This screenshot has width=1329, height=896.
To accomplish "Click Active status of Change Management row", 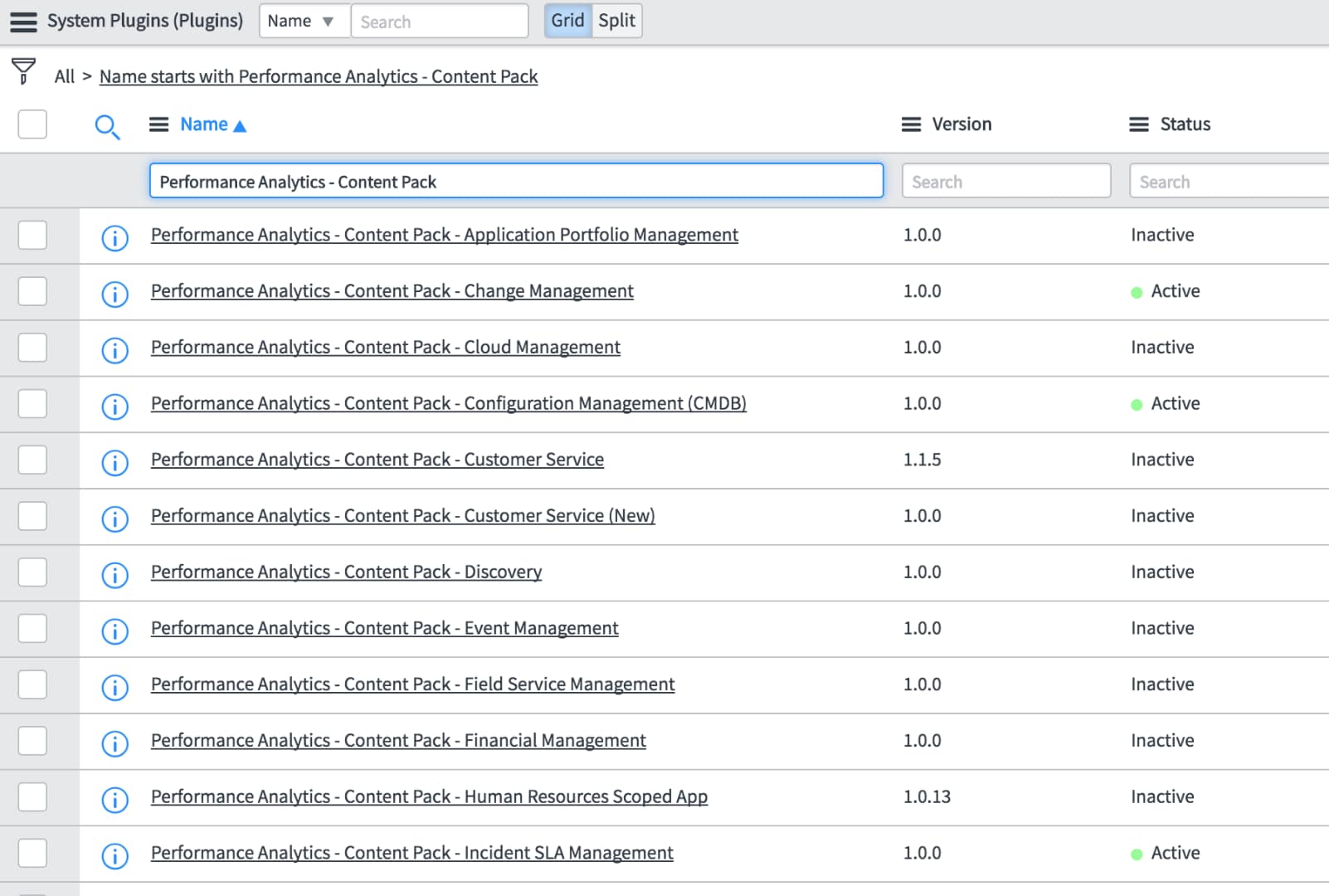I will point(1176,291).
